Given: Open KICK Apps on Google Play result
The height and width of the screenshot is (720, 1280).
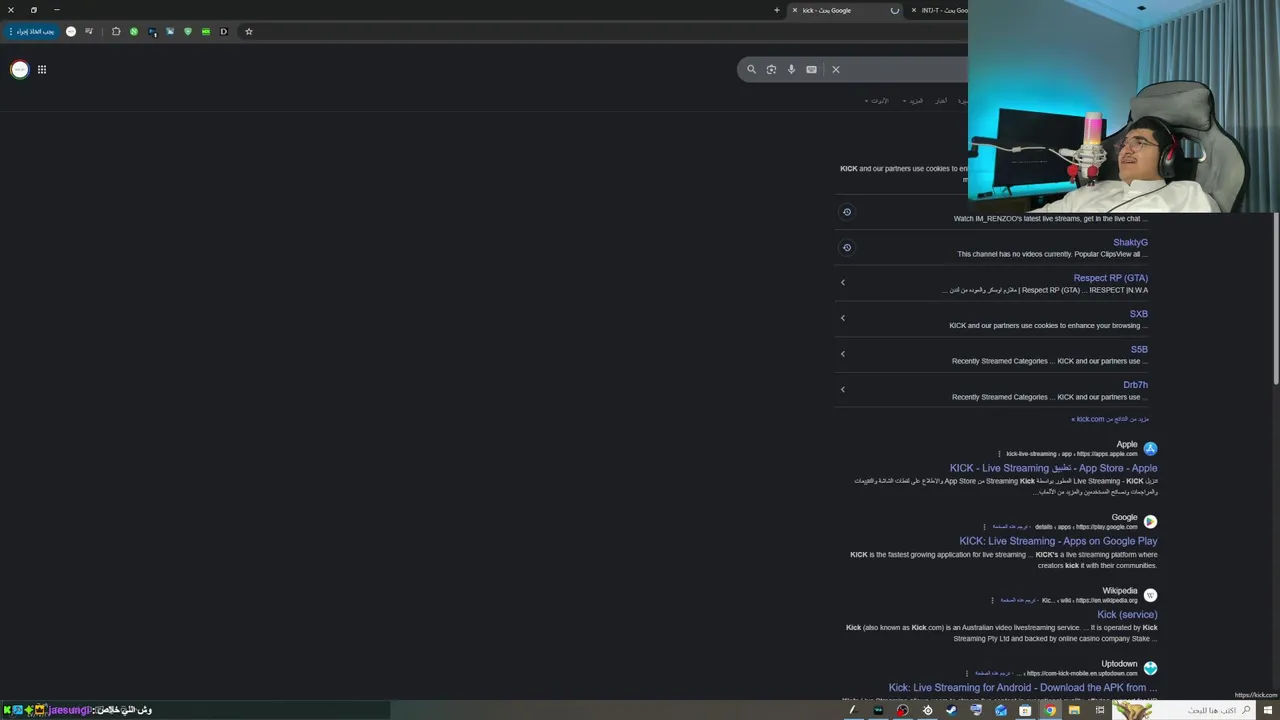Looking at the screenshot, I should coord(1058,541).
